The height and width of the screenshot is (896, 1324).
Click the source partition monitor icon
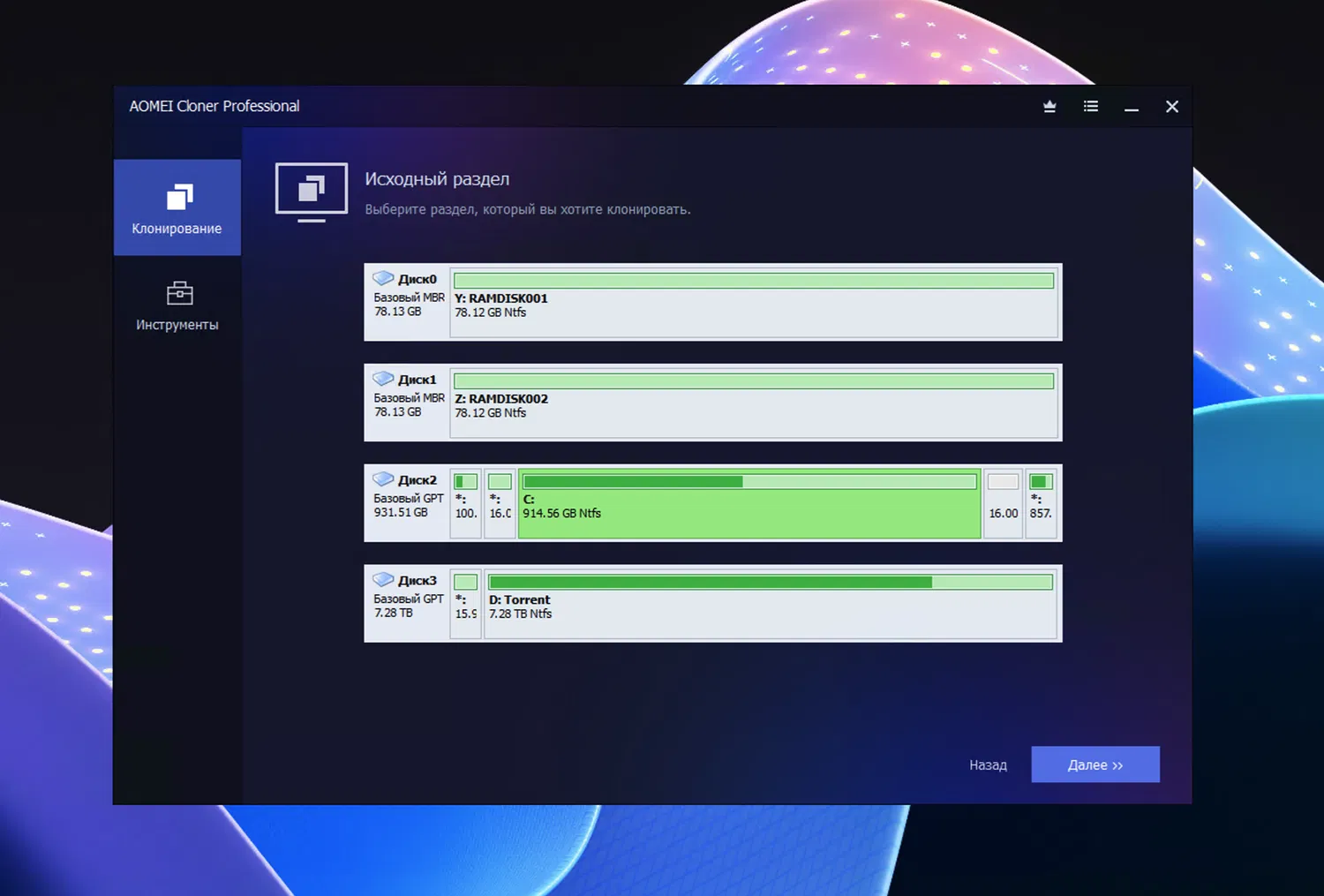(312, 192)
